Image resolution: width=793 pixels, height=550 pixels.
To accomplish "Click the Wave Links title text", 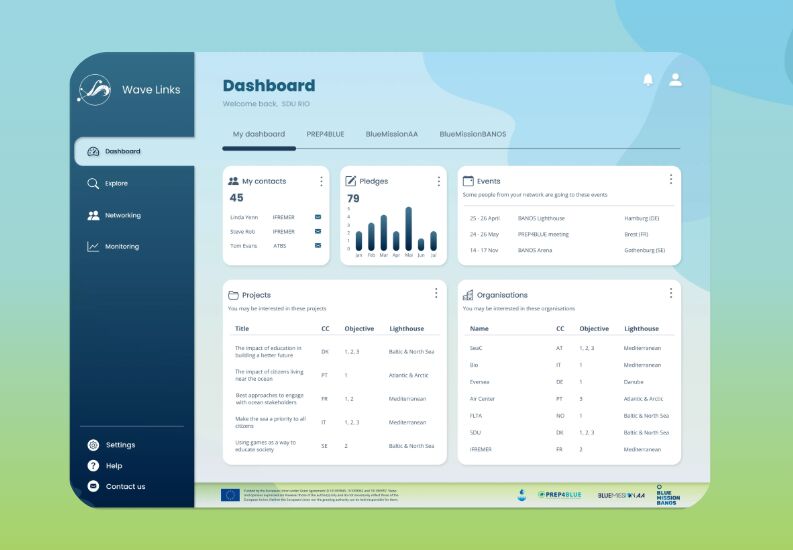I will coord(151,89).
